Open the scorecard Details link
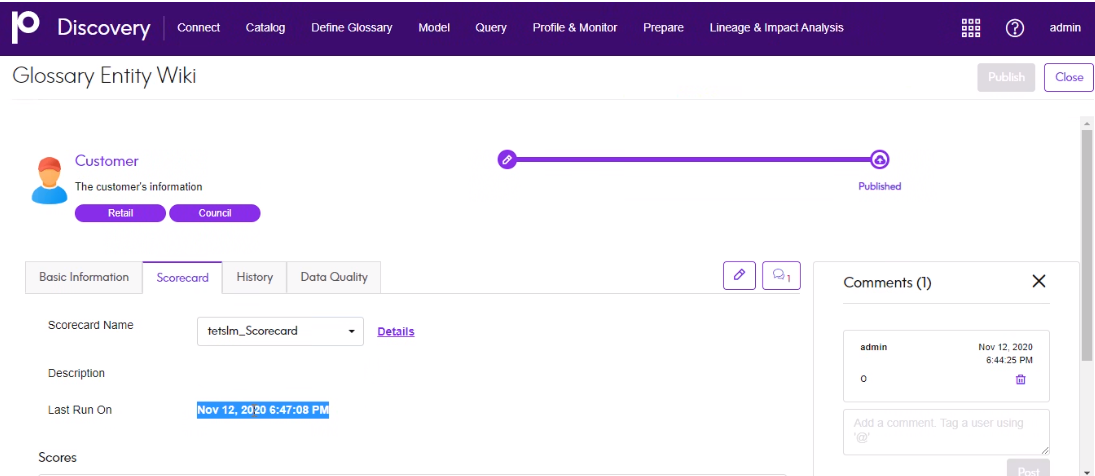The image size is (1095, 476). 396,332
